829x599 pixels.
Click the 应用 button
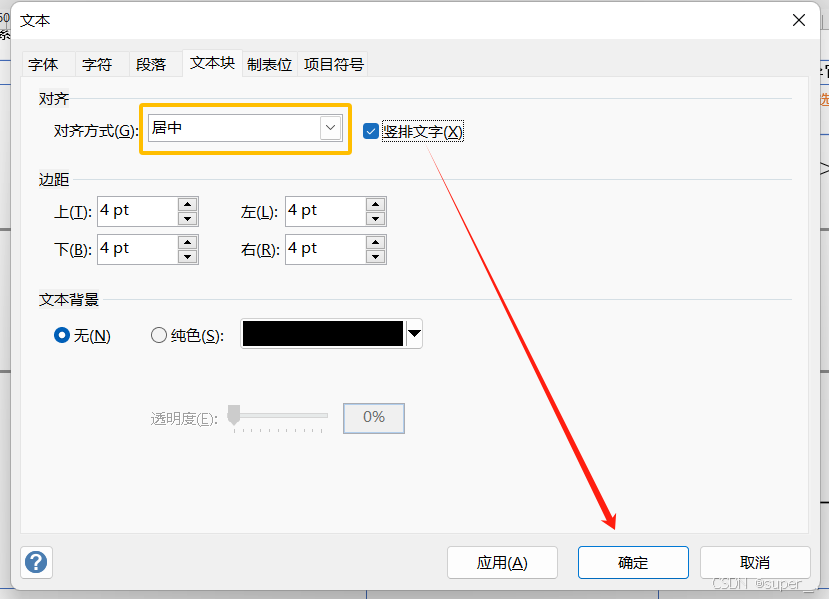point(502,562)
